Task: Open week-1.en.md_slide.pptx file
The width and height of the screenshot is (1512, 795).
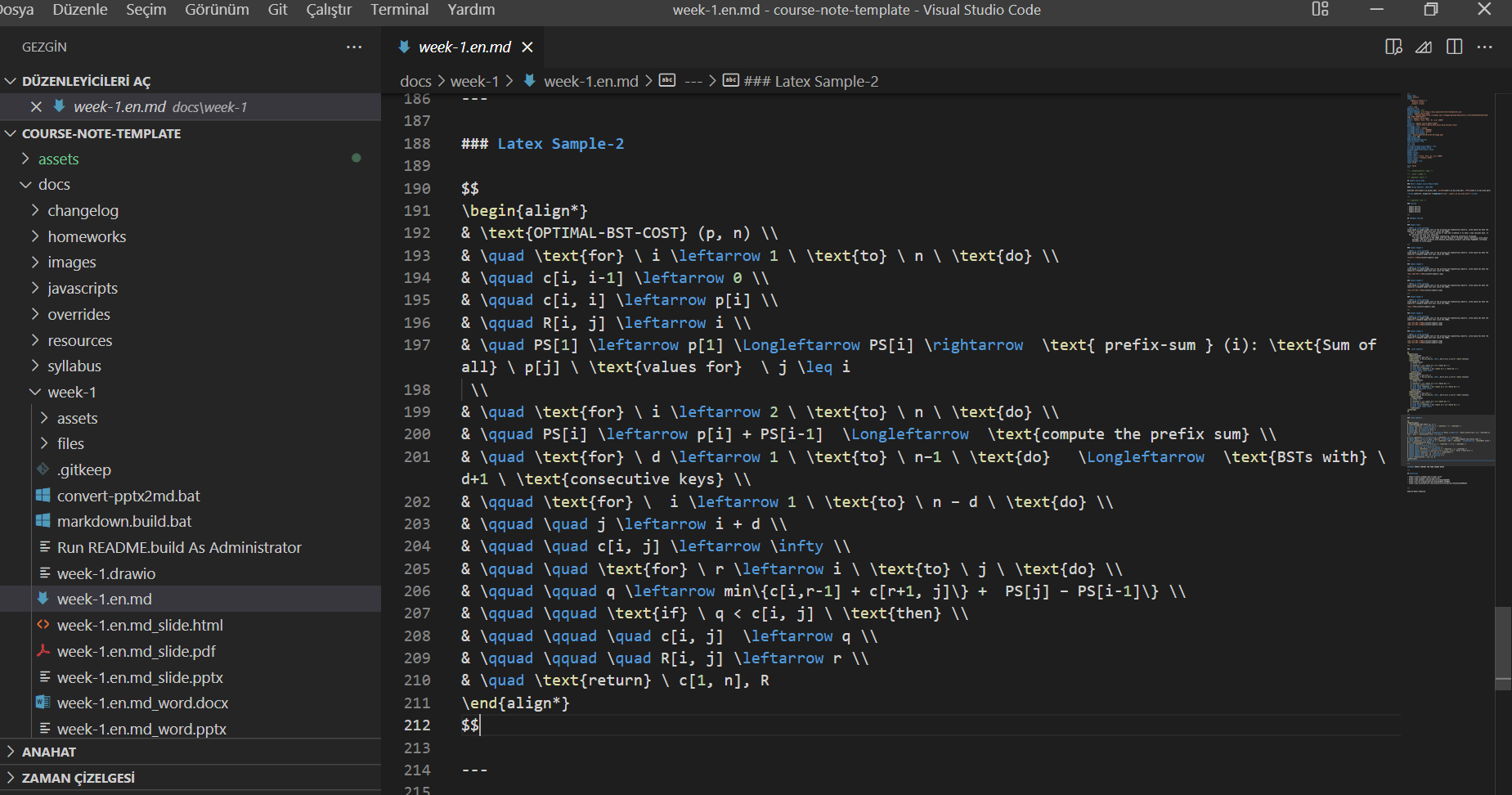Action: click(140, 677)
